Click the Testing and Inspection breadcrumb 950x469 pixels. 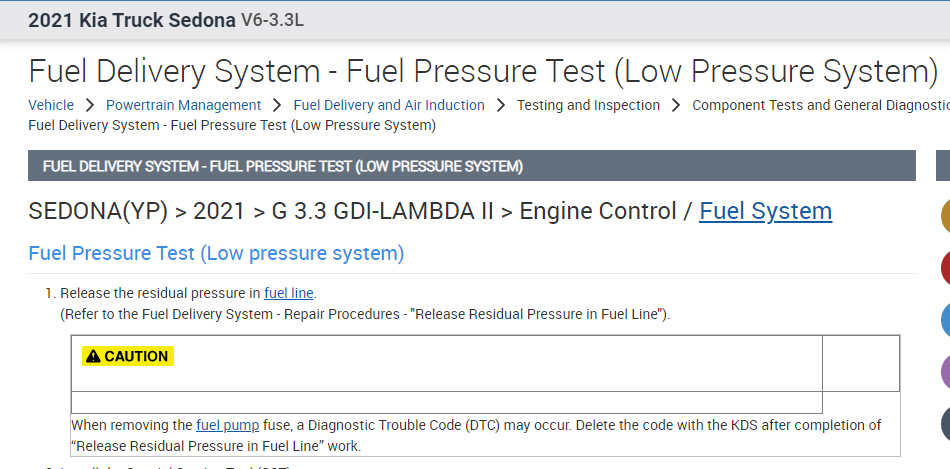tap(588, 105)
